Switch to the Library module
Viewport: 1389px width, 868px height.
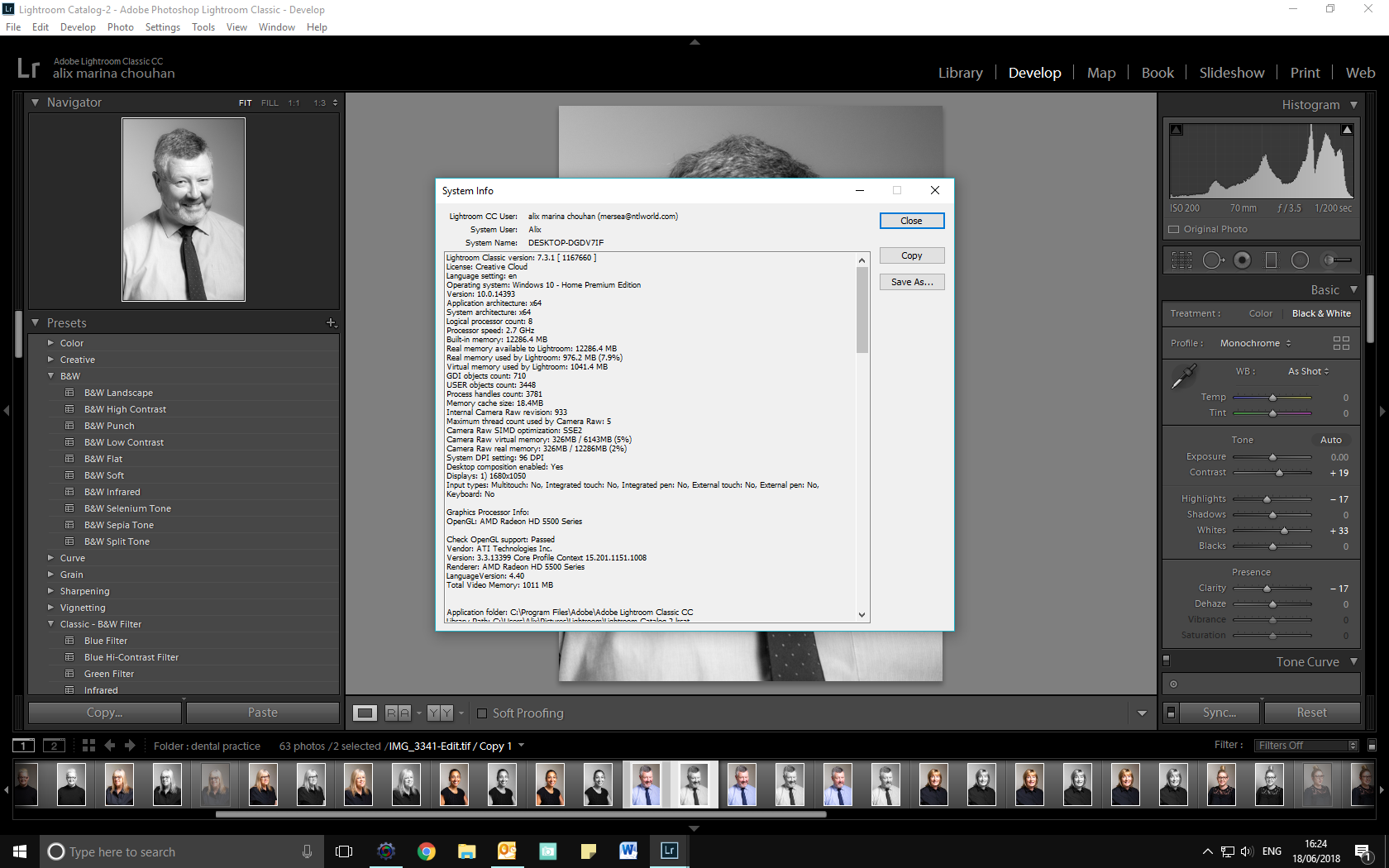tap(961, 73)
